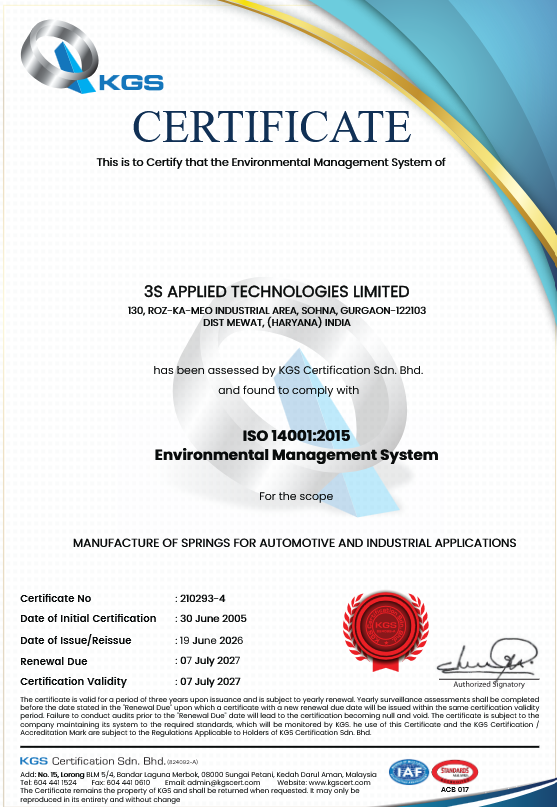Select the Renewal Due '07 July 2027' value

pyautogui.click(x=210, y=661)
